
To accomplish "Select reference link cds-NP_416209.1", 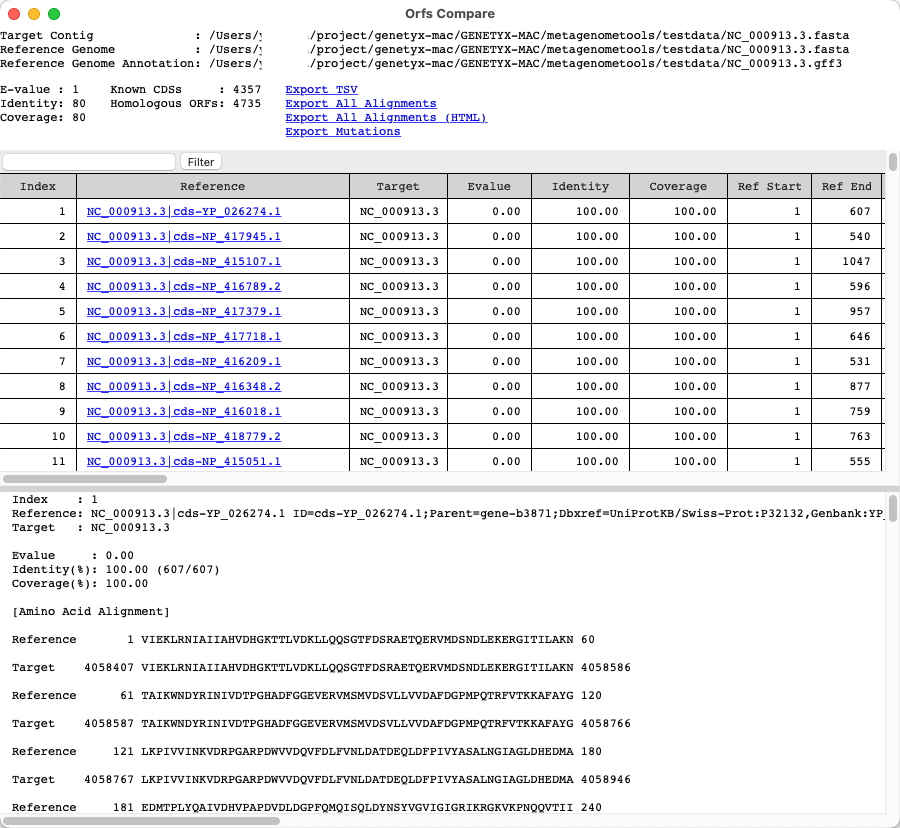I will 184,361.
